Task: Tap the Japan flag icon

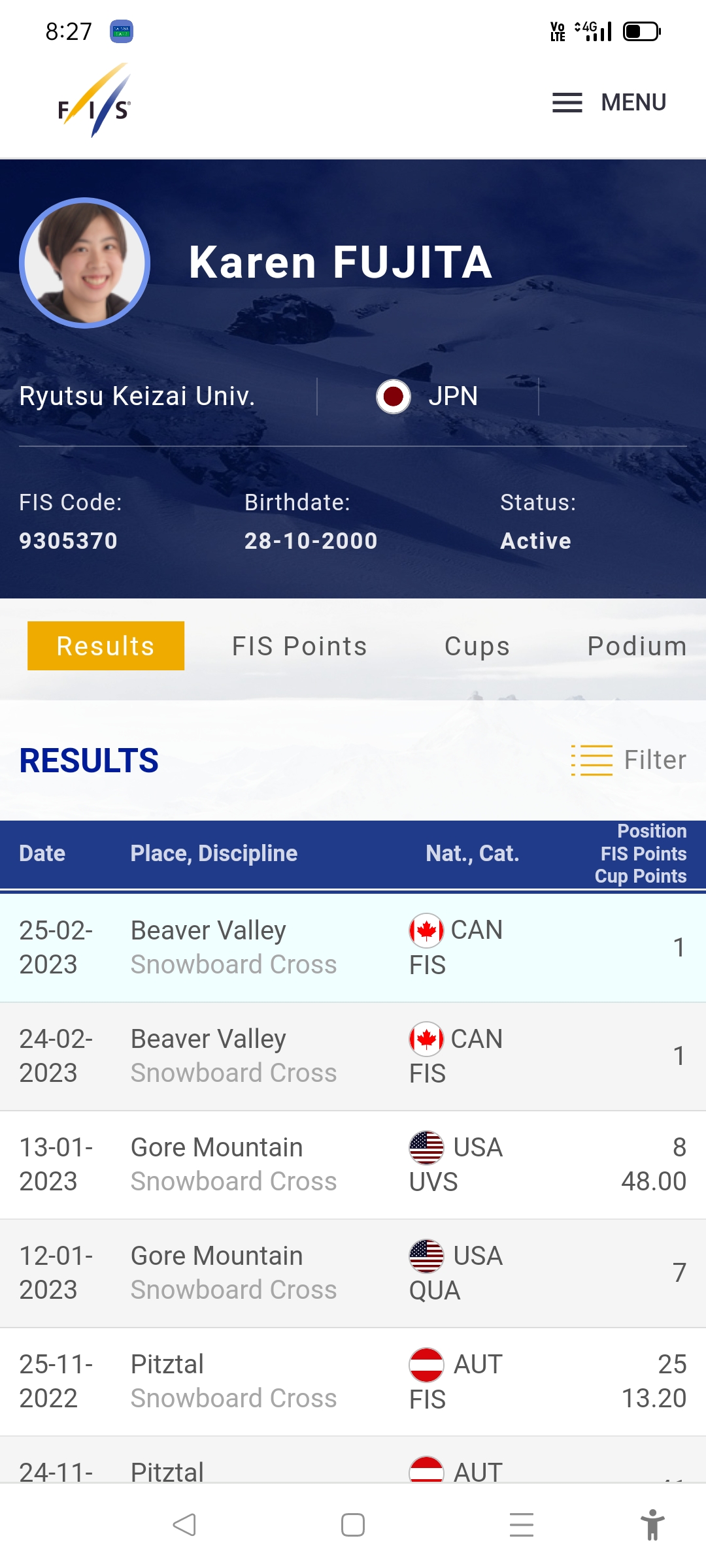Action: [x=393, y=396]
